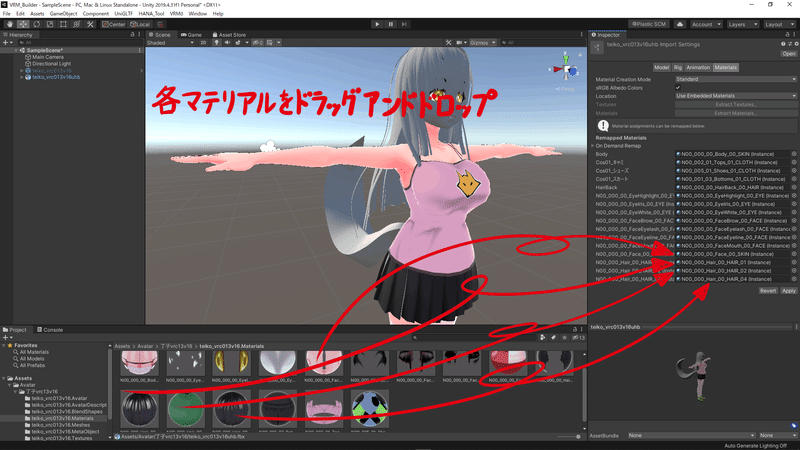Pause the game playback

point(391,24)
